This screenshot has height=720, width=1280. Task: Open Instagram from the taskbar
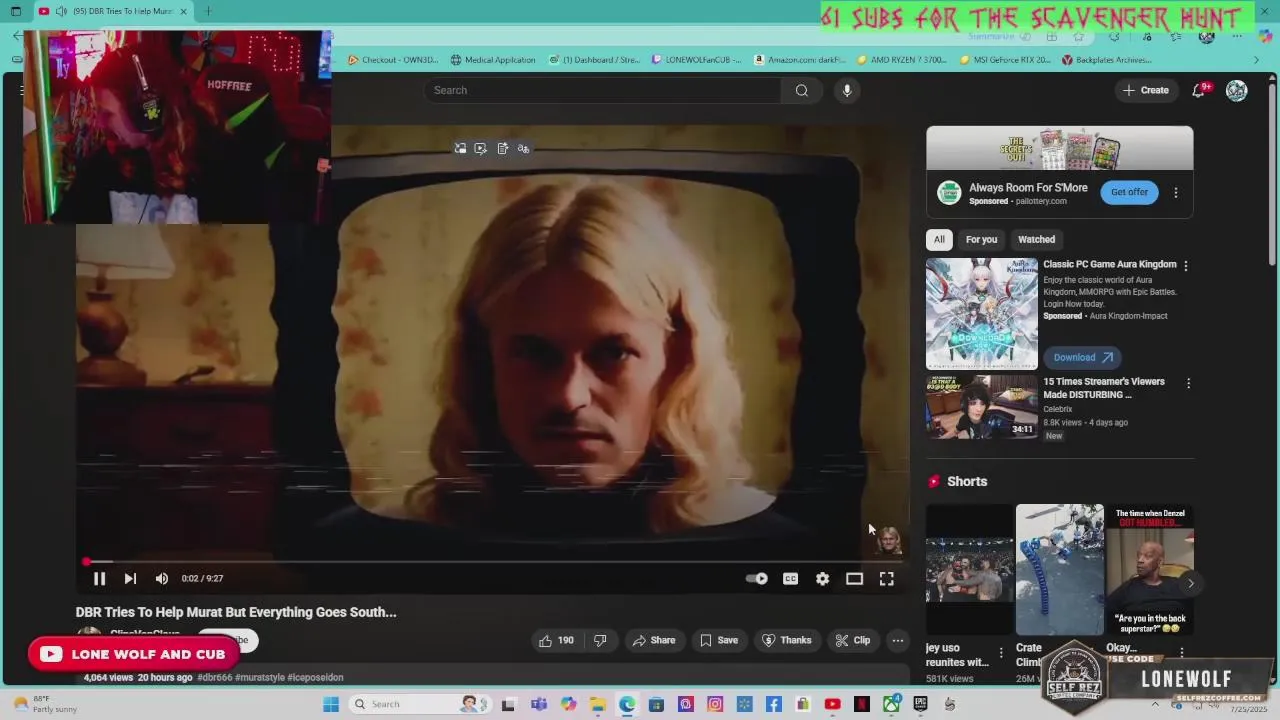[715, 704]
